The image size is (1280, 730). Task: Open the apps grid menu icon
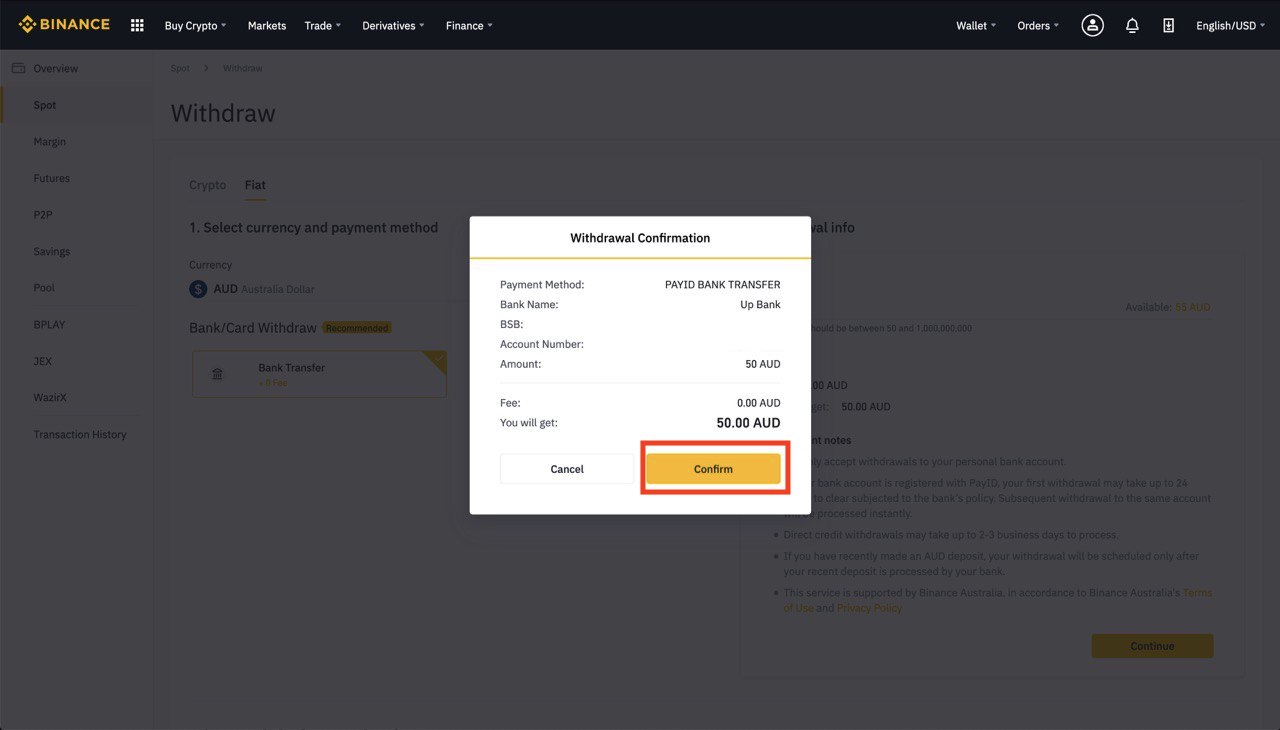click(x=137, y=25)
